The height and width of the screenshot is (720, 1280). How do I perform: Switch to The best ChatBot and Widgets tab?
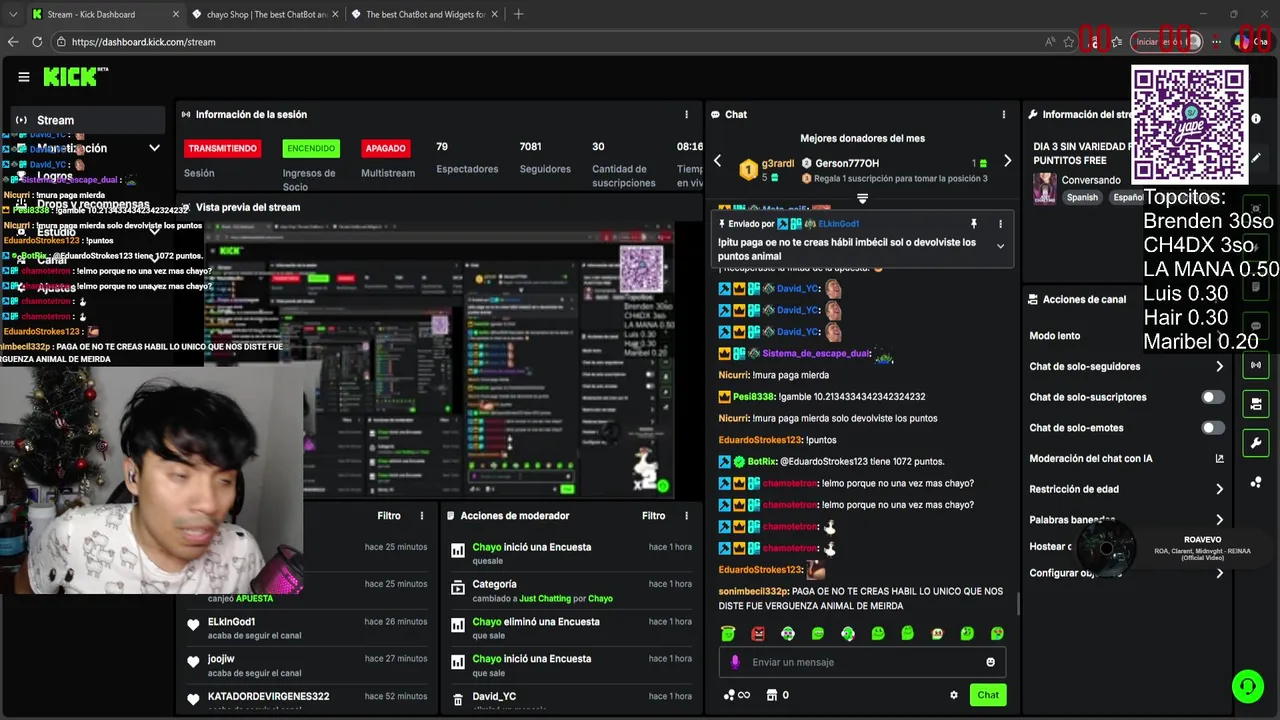coord(425,14)
